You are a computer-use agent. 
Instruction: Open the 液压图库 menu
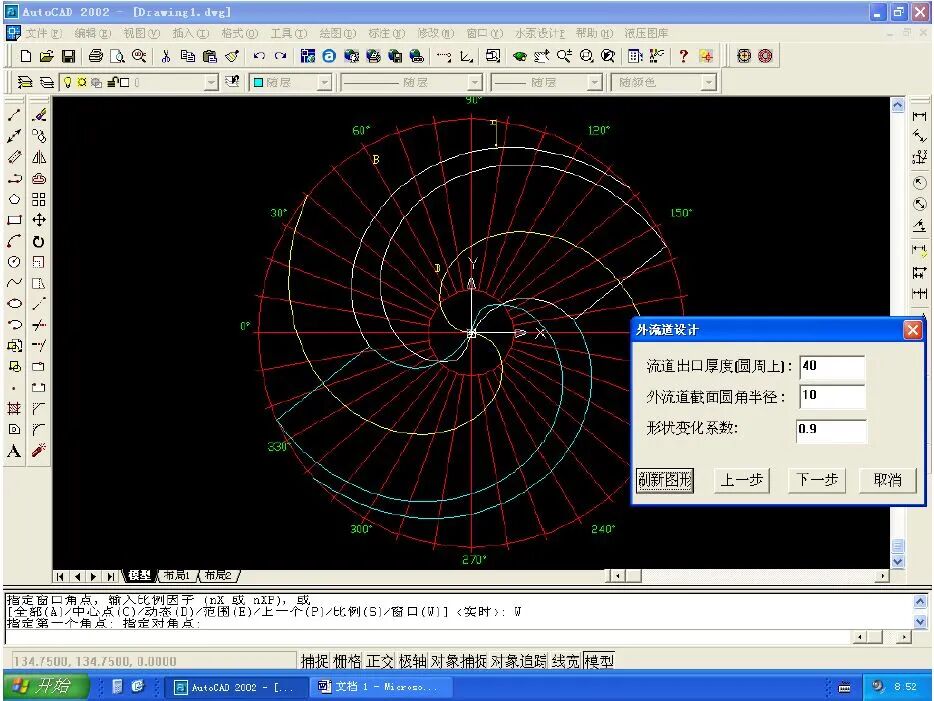tap(646, 33)
